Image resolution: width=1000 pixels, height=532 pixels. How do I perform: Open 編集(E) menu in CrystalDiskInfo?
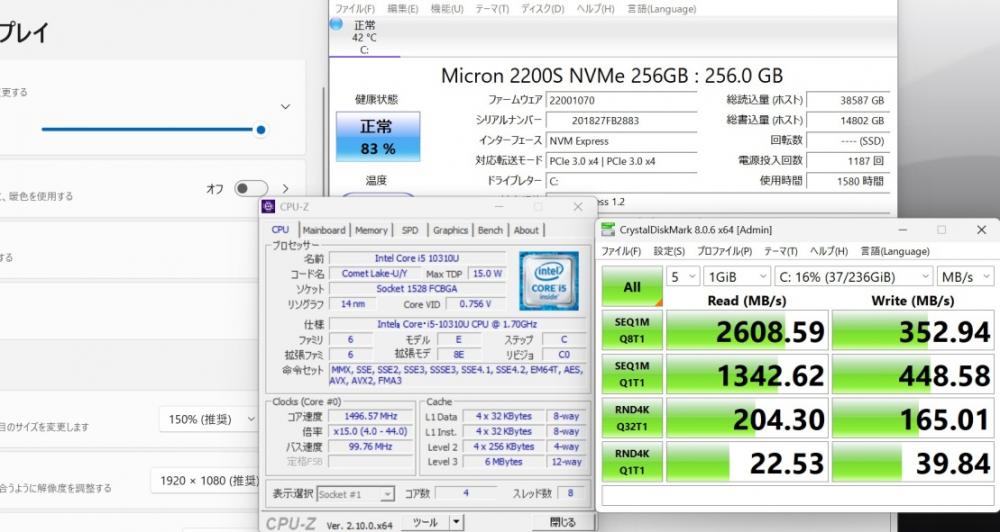[403, 9]
